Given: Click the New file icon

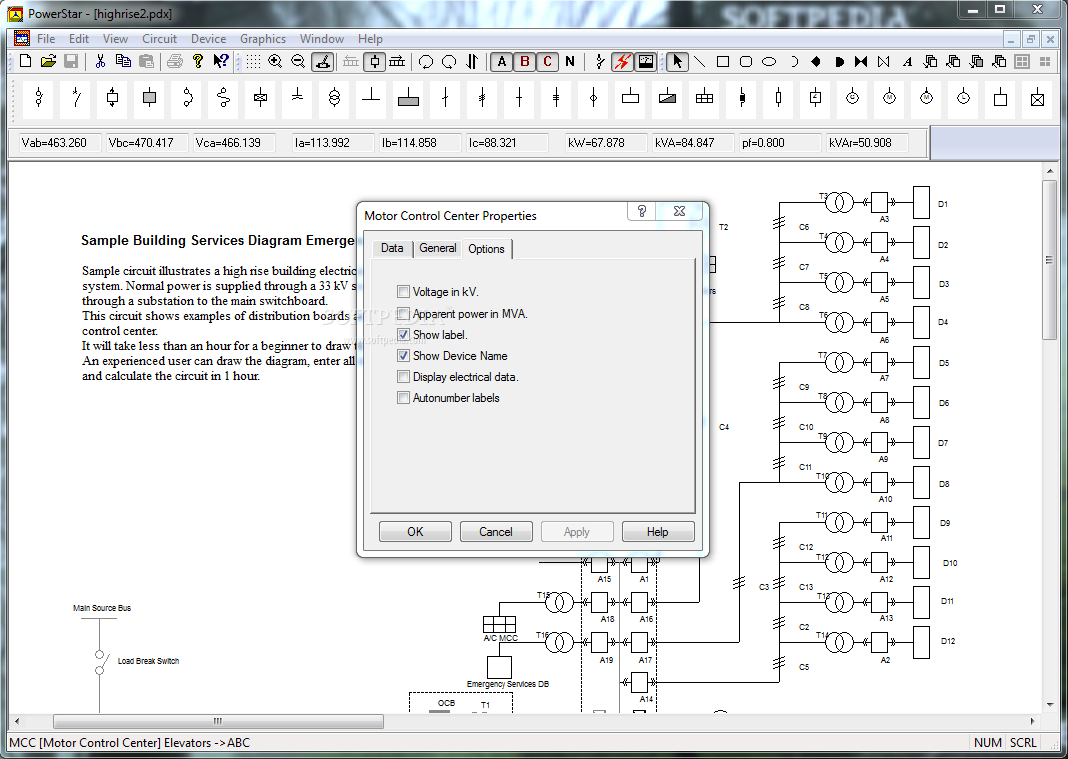Looking at the screenshot, I should [x=25, y=61].
